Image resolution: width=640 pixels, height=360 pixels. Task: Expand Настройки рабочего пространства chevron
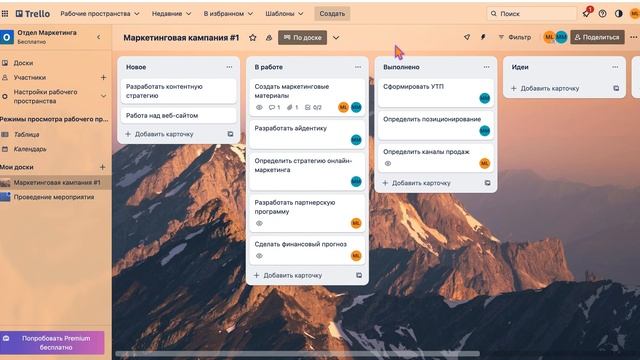click(103, 96)
